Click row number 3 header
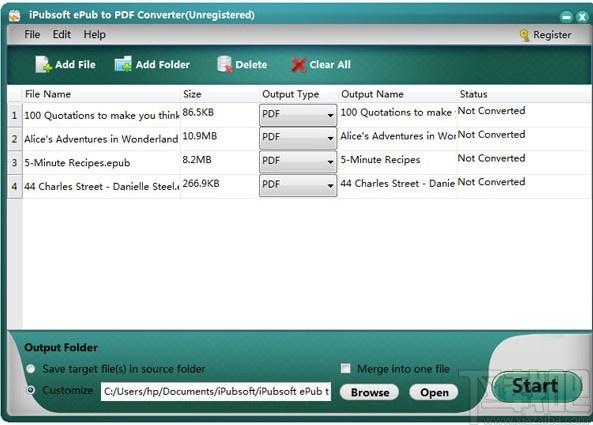This screenshot has width=593, height=425. [14, 163]
